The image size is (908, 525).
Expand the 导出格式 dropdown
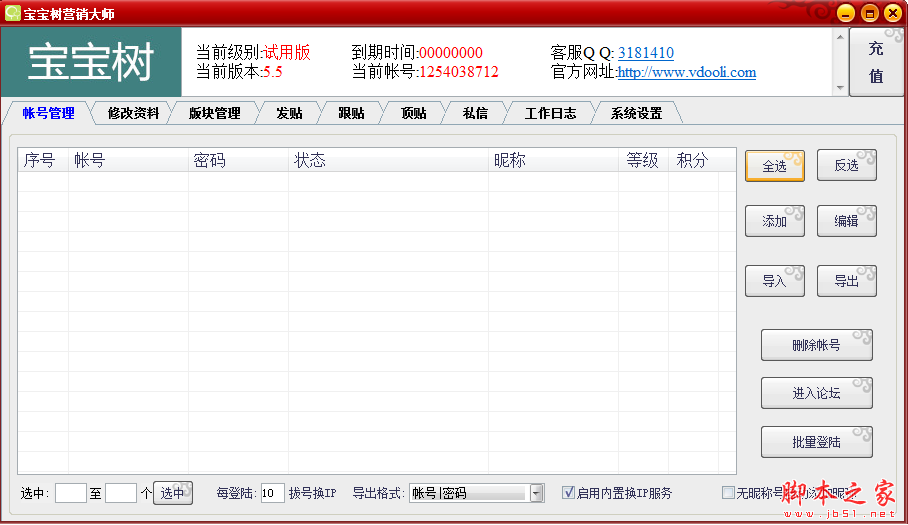(x=537, y=493)
